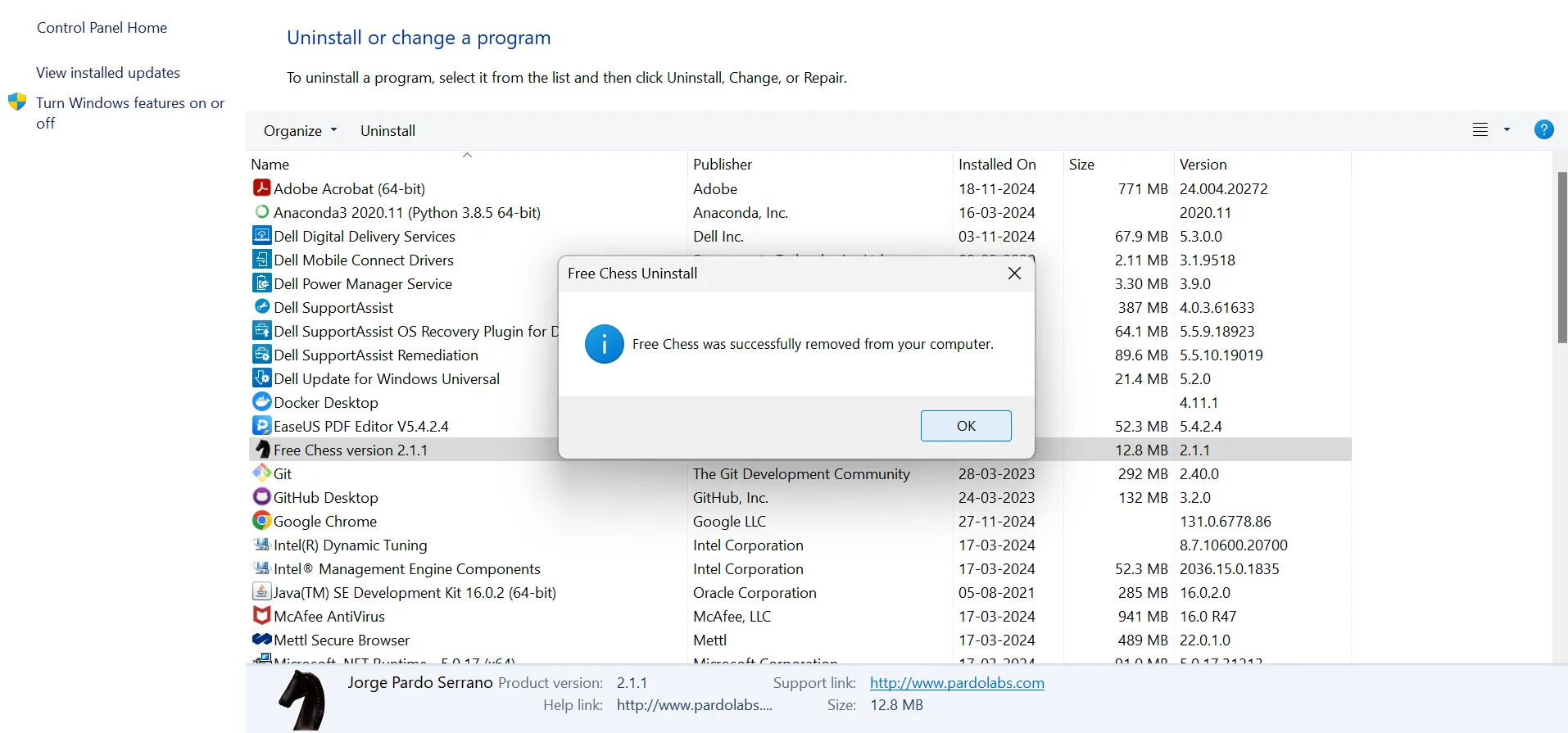This screenshot has height=733, width=1568.
Task: Click the Adobe Acrobat program icon
Action: point(261,188)
